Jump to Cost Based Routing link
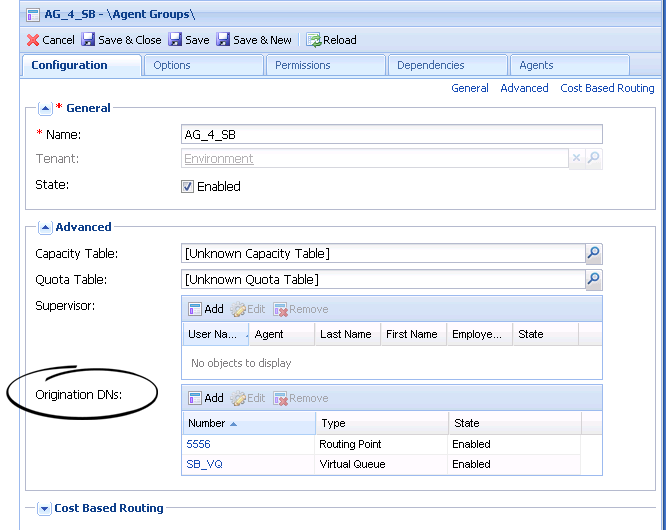The height and width of the screenshot is (530, 666). [x=607, y=88]
